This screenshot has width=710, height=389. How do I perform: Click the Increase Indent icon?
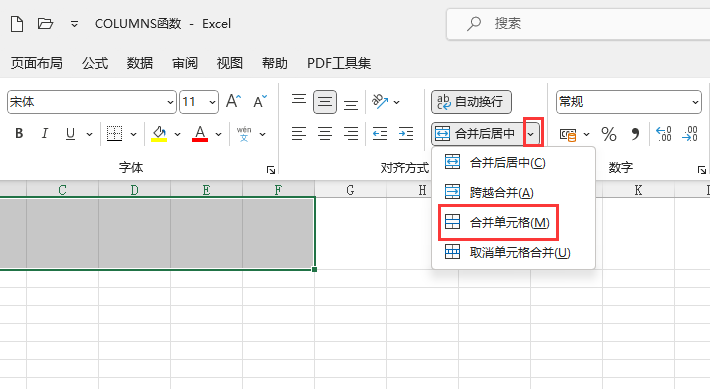(x=406, y=134)
